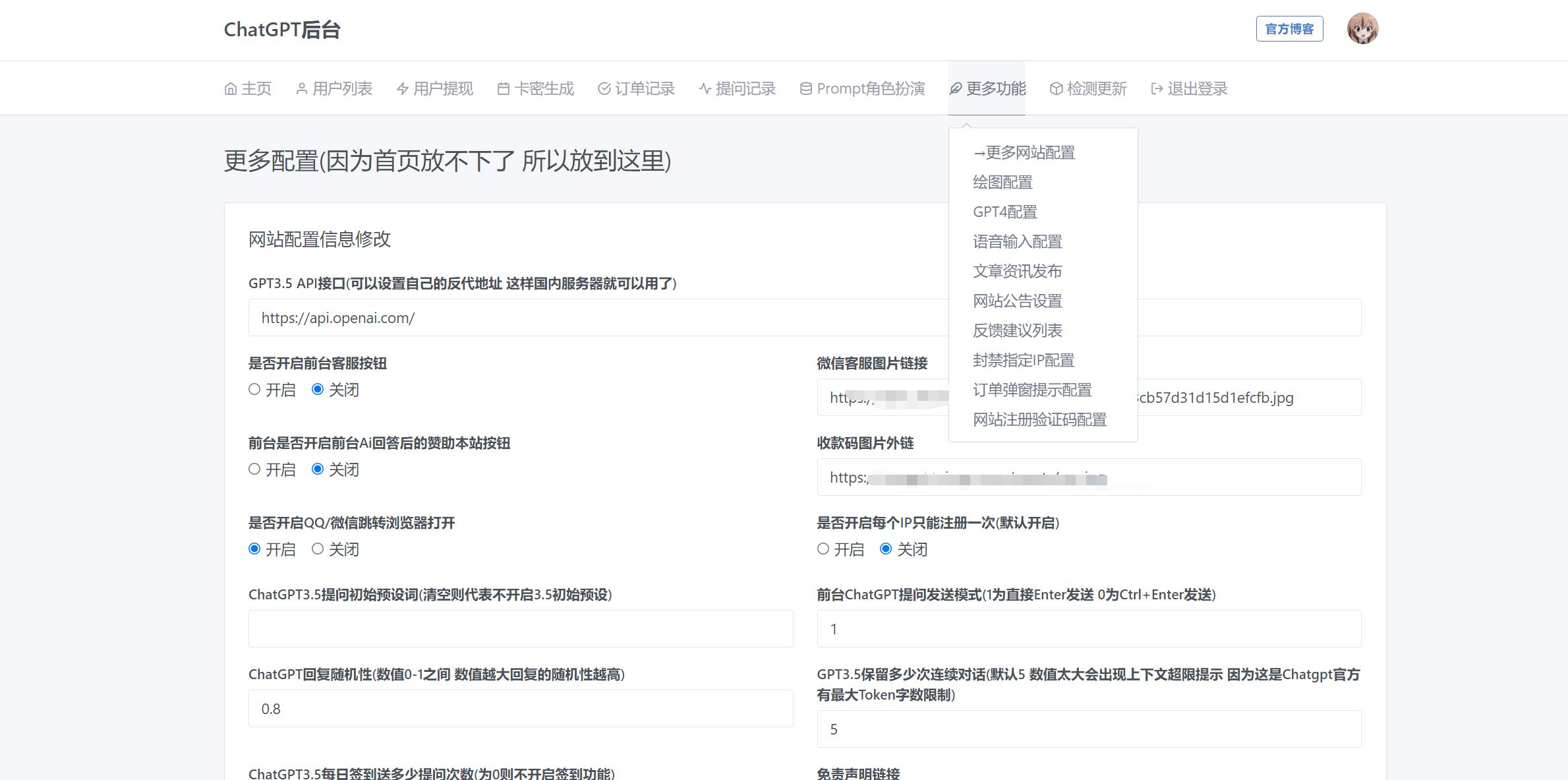Image resolution: width=1568 pixels, height=780 pixels.
Task: Click the 官方博客 button
Action: pyautogui.click(x=1289, y=29)
